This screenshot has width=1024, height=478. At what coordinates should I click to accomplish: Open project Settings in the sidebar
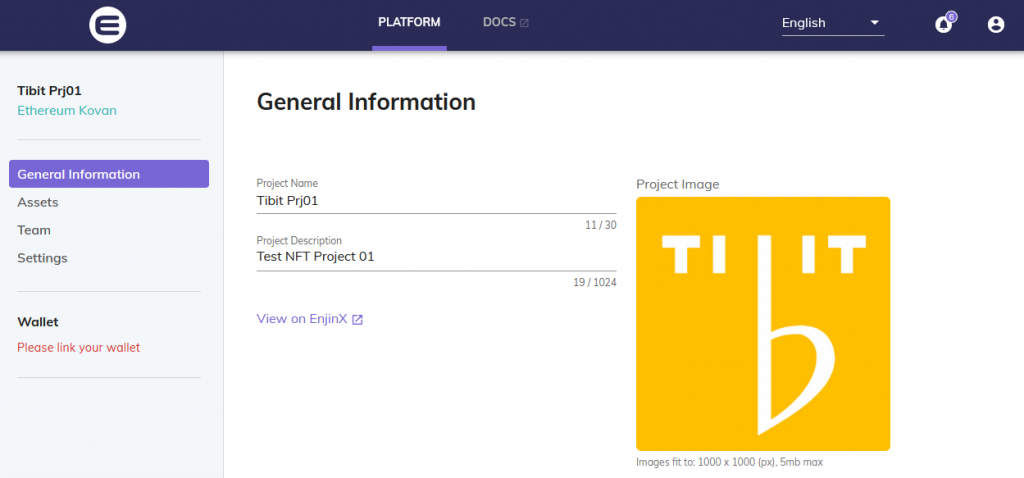(42, 258)
